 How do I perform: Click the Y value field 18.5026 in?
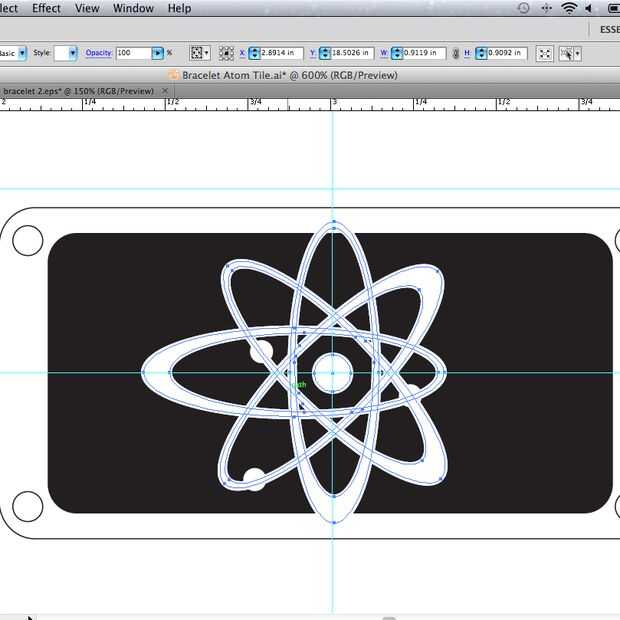pyautogui.click(x=352, y=53)
